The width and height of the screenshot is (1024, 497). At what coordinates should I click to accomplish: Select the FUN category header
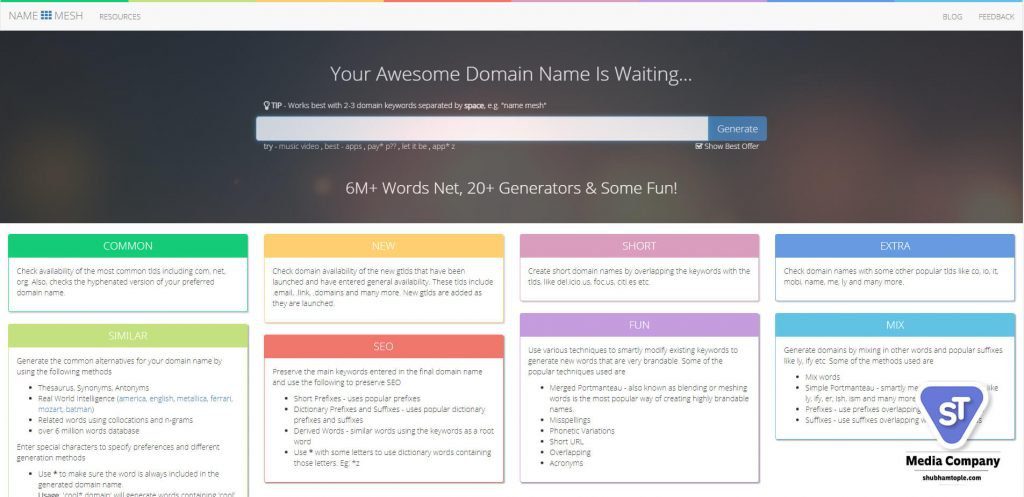click(x=639, y=325)
